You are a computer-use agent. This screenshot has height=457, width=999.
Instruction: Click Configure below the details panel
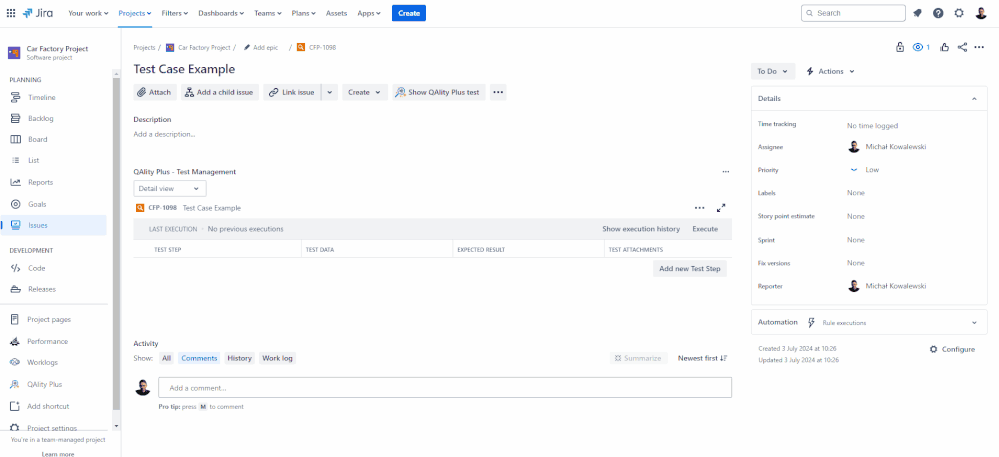tap(952, 349)
